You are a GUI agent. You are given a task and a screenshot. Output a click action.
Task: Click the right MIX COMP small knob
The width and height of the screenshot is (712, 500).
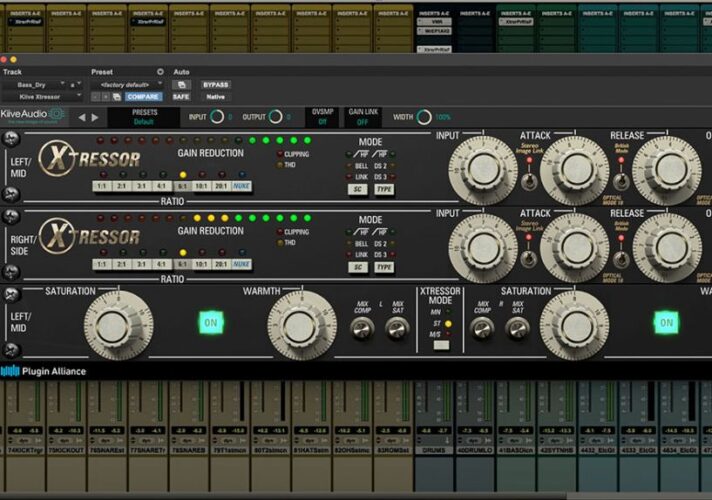click(482, 328)
